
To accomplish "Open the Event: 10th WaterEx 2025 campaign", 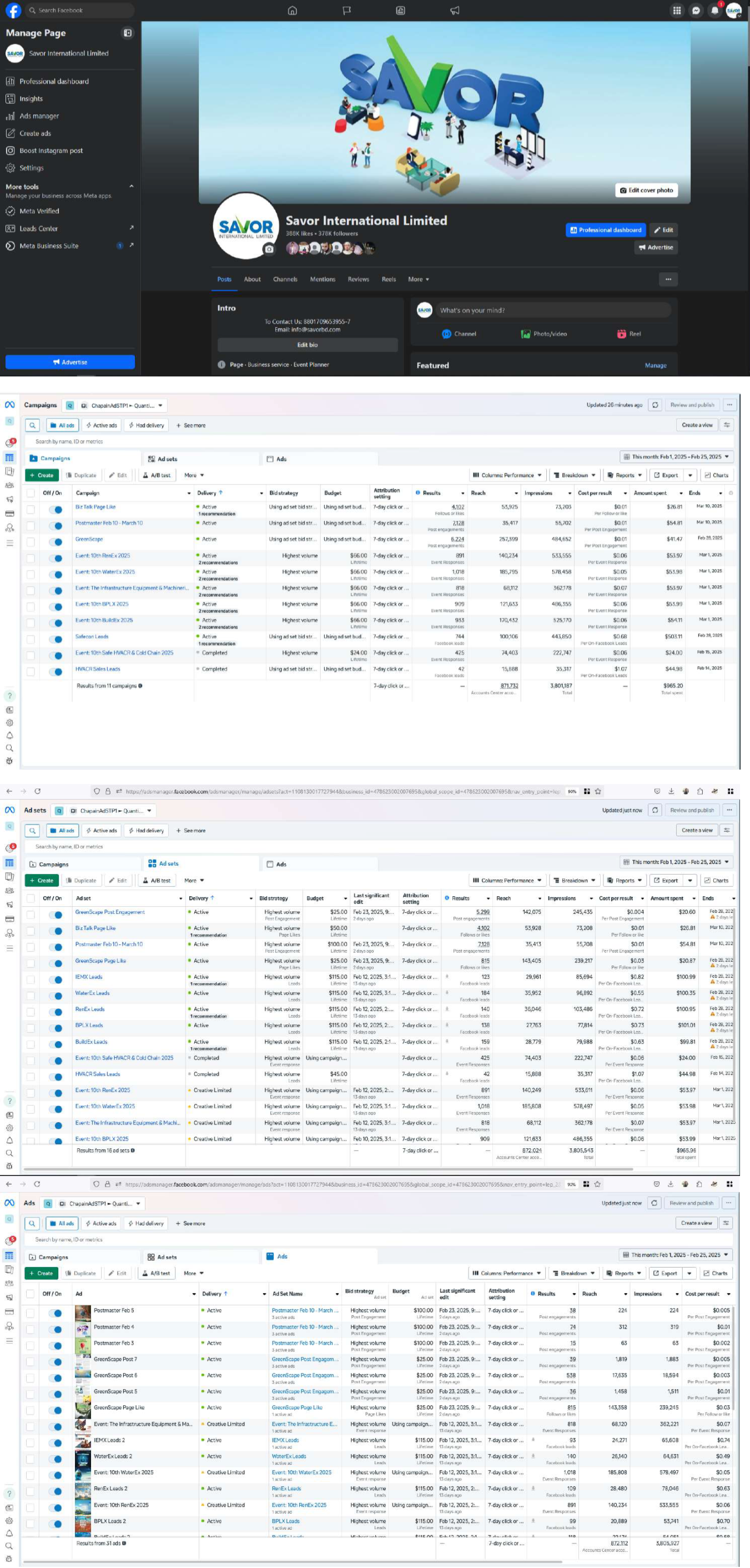I will (x=105, y=572).
